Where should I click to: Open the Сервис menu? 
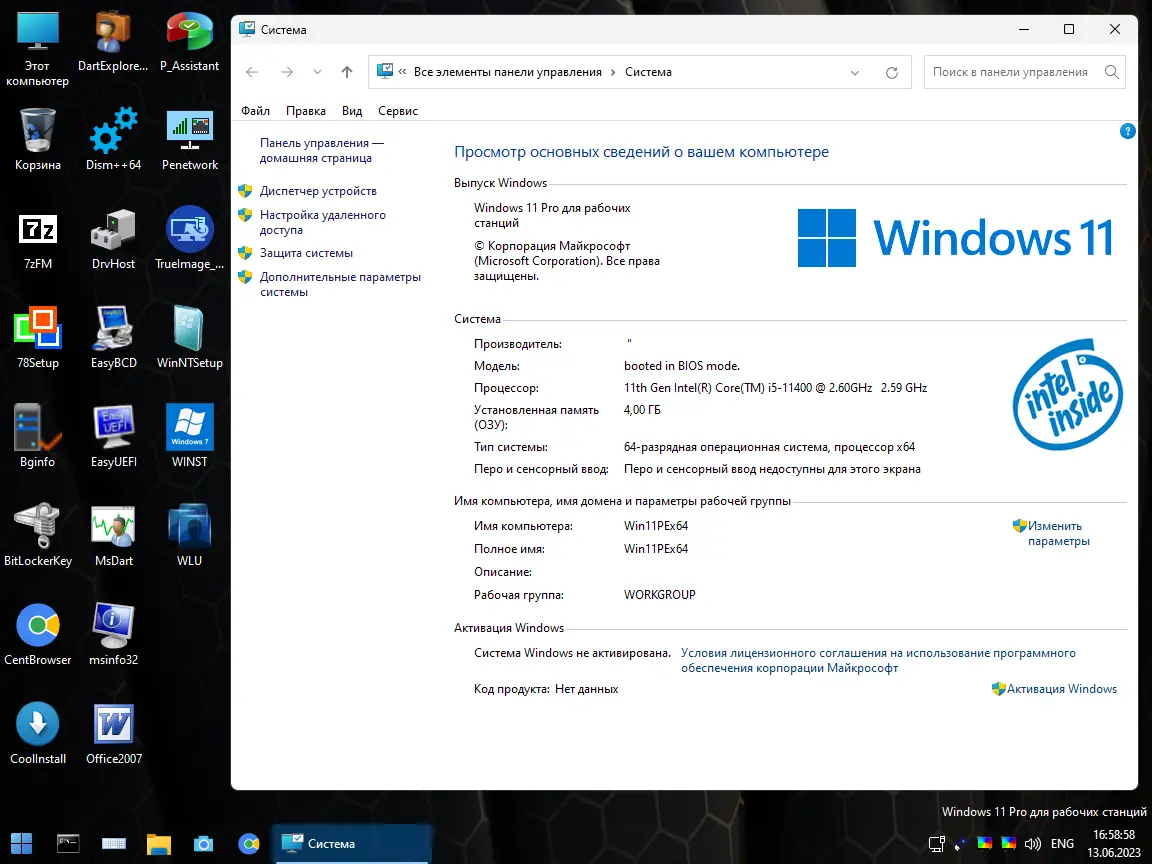[397, 111]
